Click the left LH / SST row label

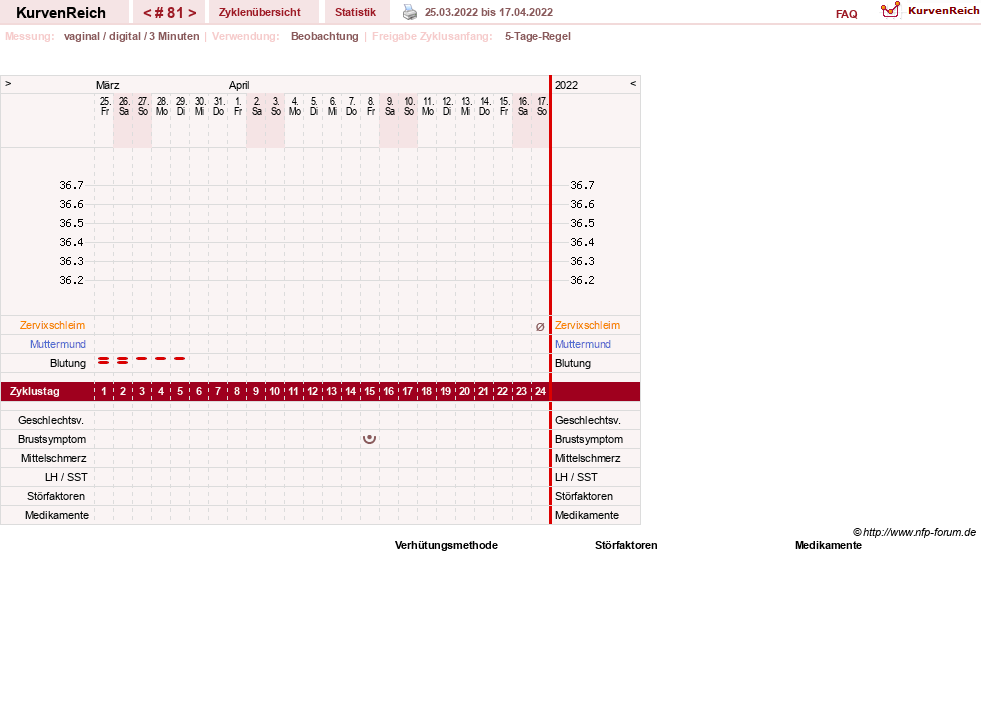pos(66,477)
